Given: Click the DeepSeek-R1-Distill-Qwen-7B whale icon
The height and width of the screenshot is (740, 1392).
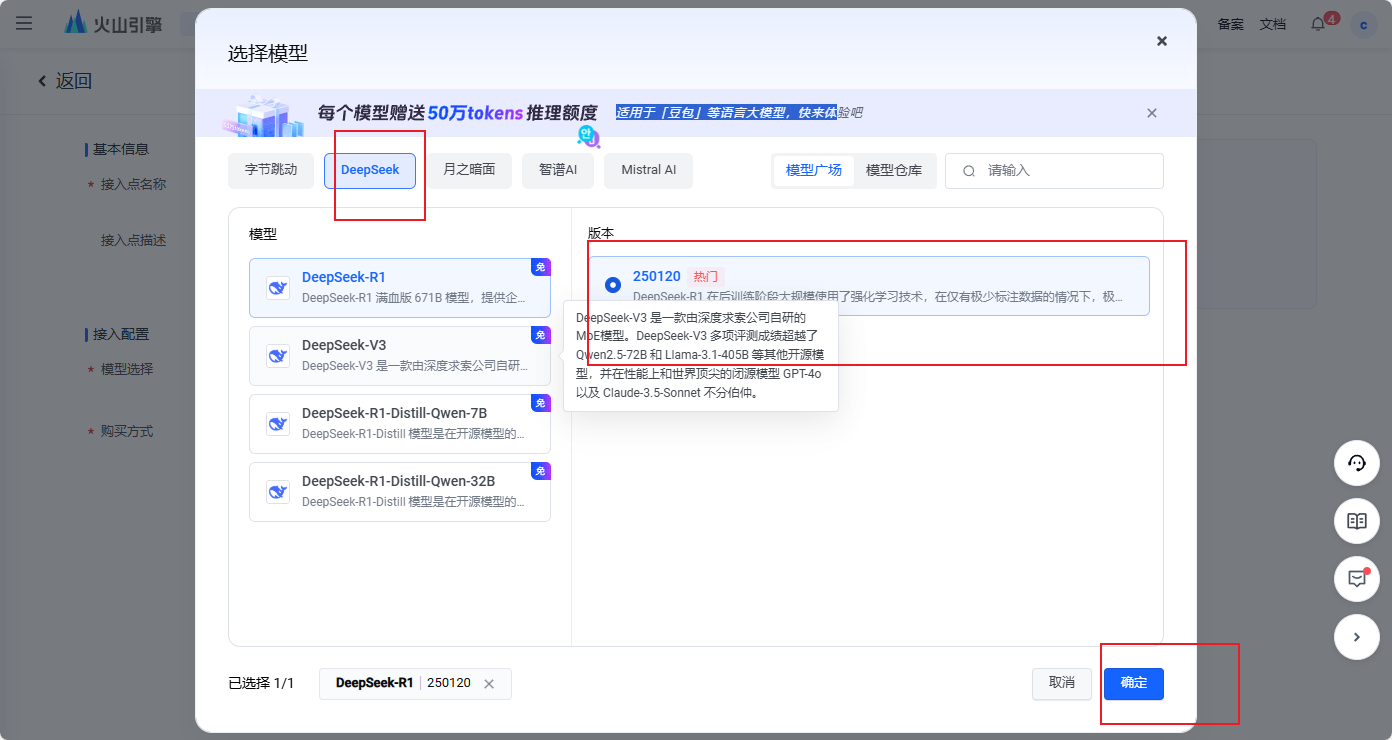Looking at the screenshot, I should (278, 424).
